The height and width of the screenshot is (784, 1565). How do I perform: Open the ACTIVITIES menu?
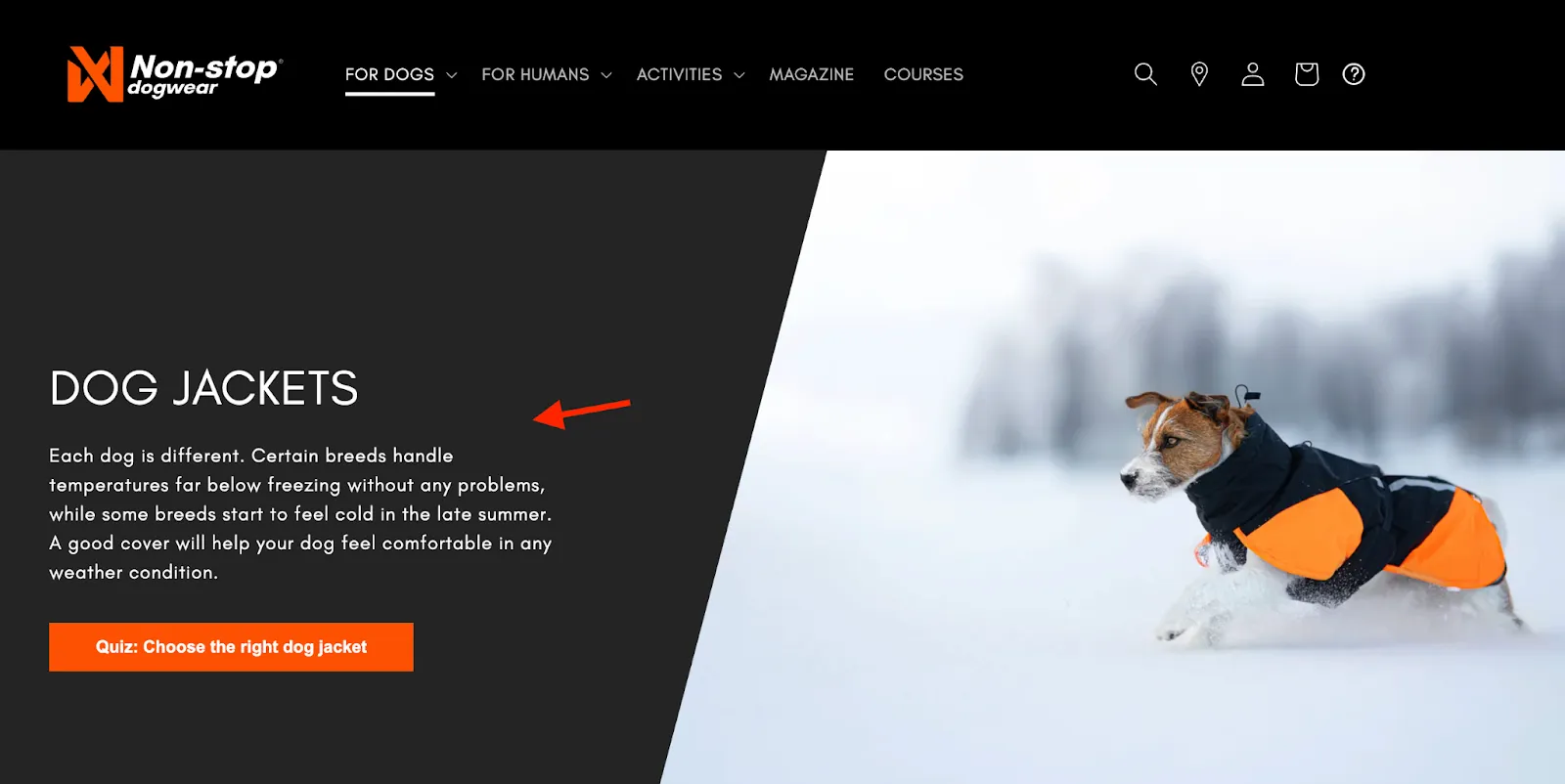tap(679, 74)
